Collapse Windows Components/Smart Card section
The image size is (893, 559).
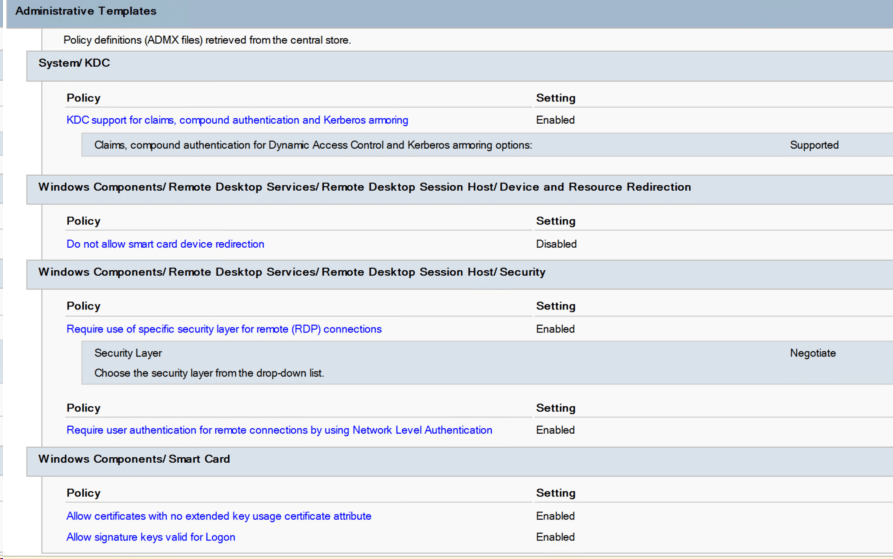click(134, 459)
